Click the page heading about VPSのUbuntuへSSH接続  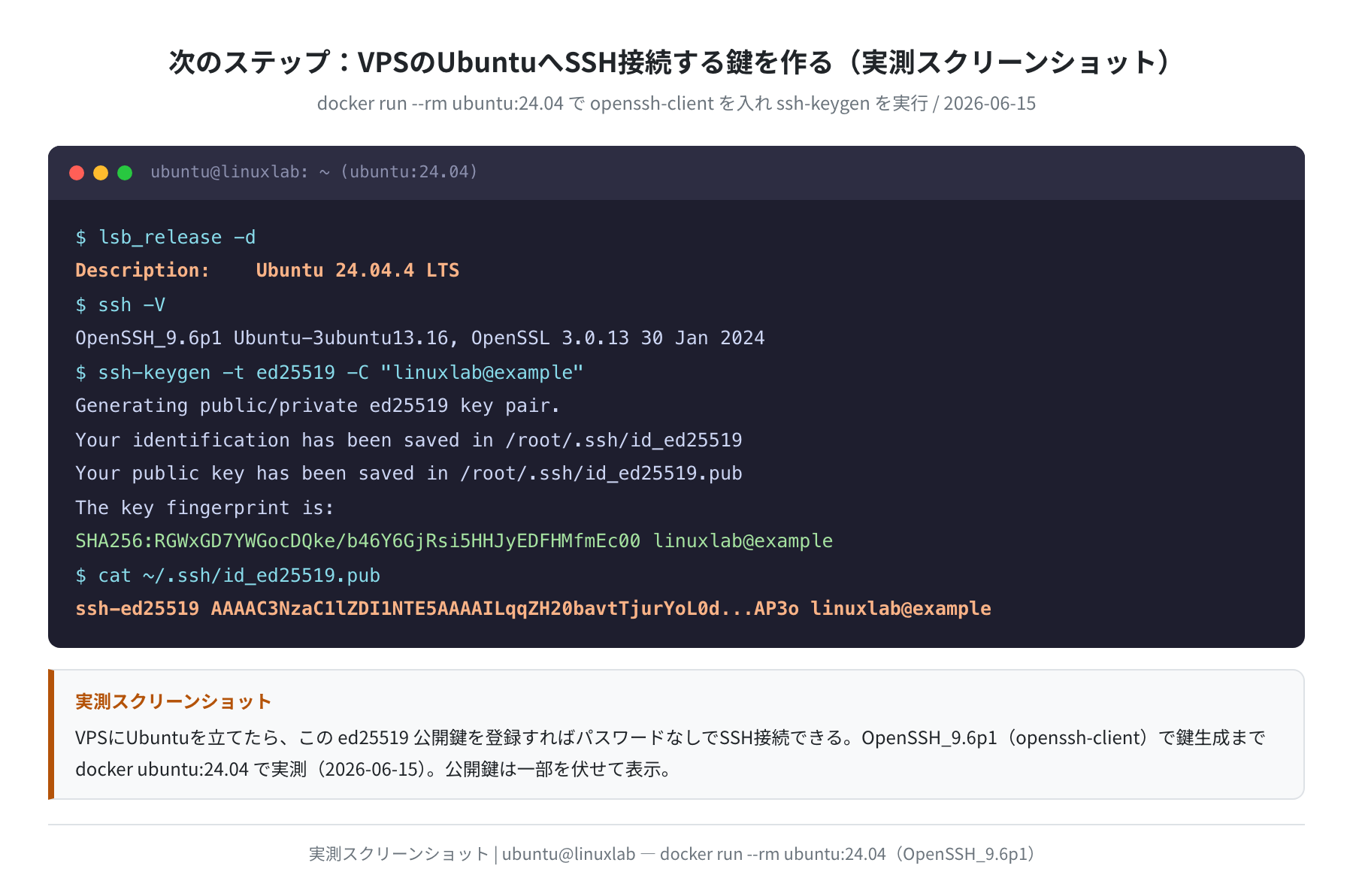[676, 62]
